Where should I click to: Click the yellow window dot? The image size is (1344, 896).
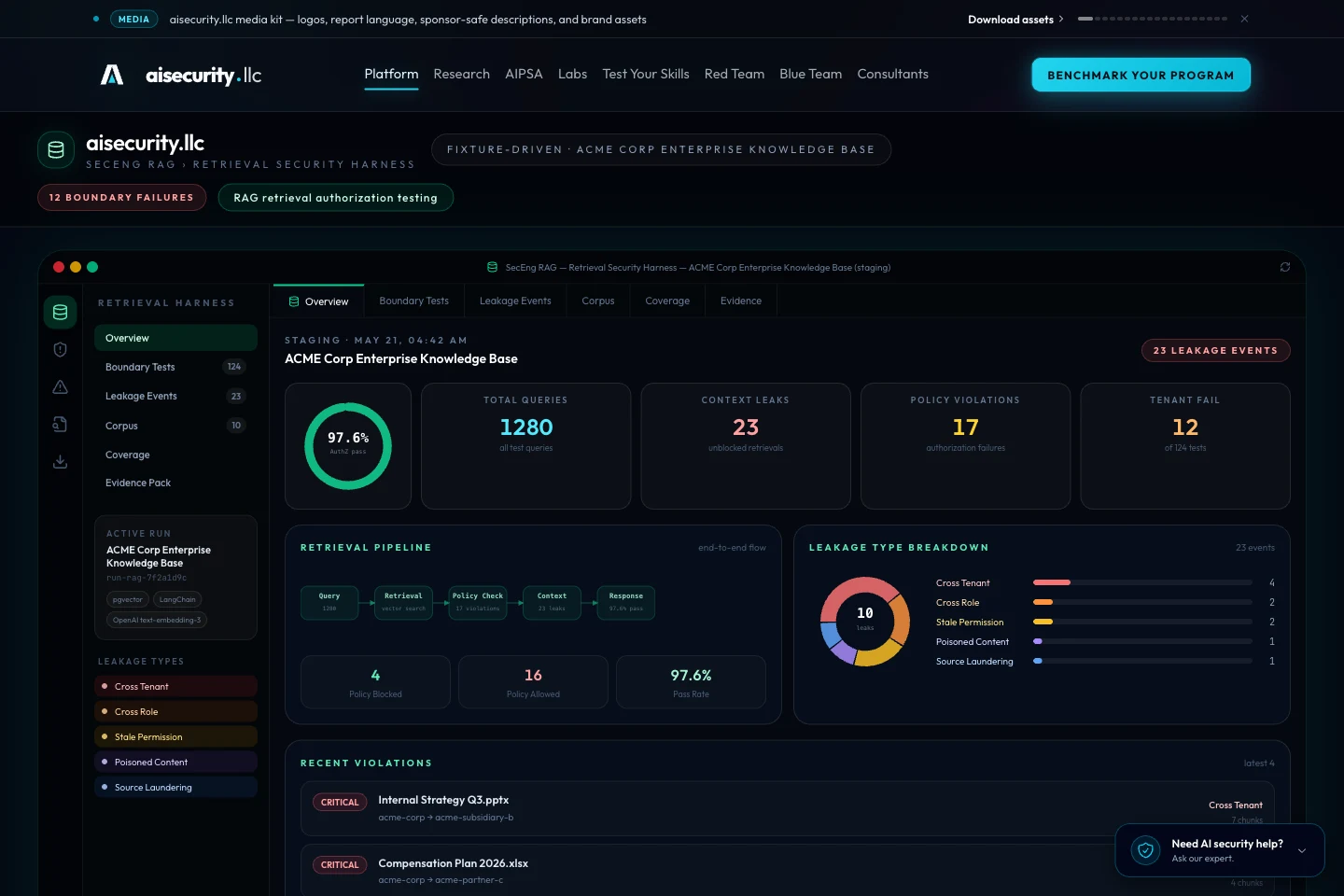coord(76,267)
